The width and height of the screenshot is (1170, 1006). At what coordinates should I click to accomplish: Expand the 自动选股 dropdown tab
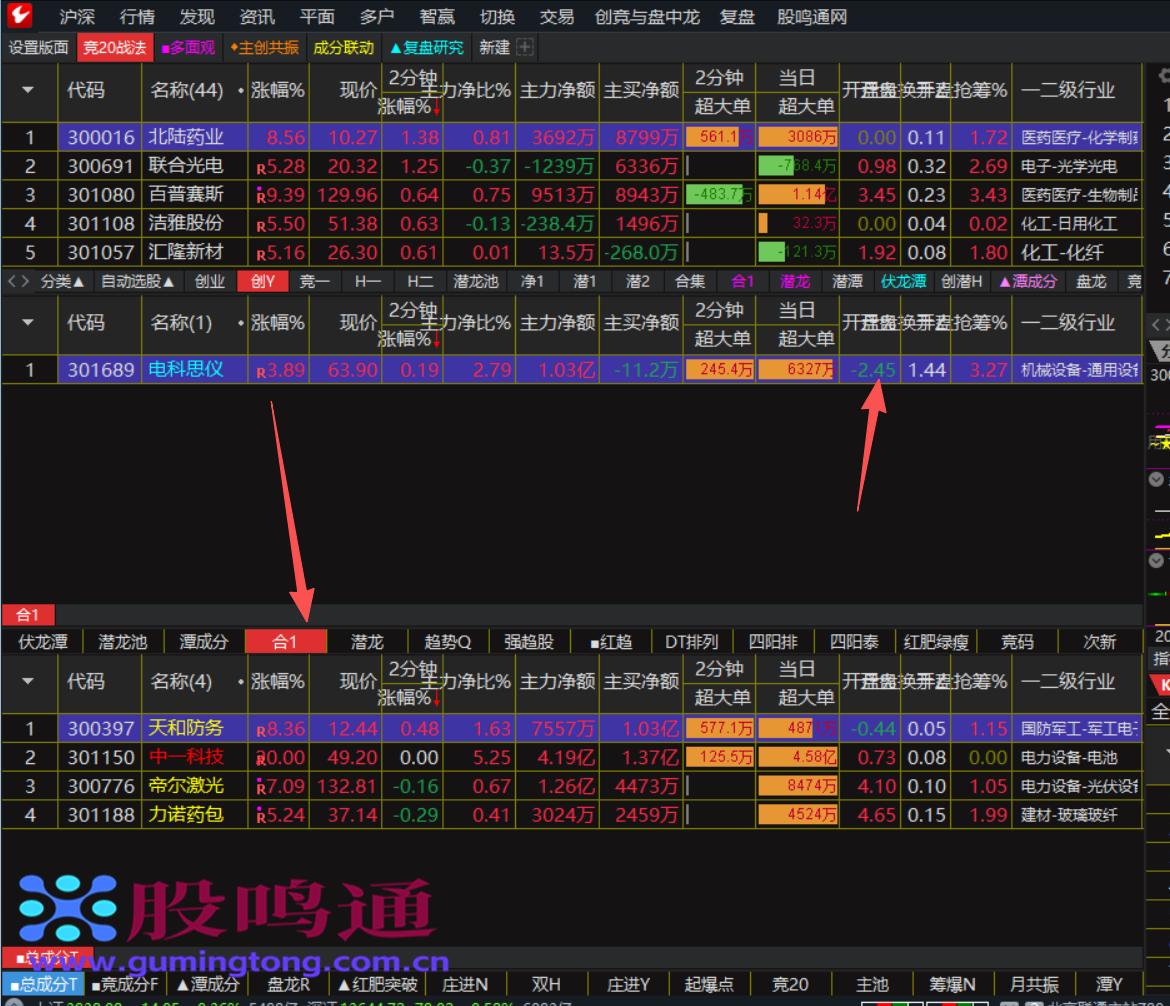tap(138, 281)
